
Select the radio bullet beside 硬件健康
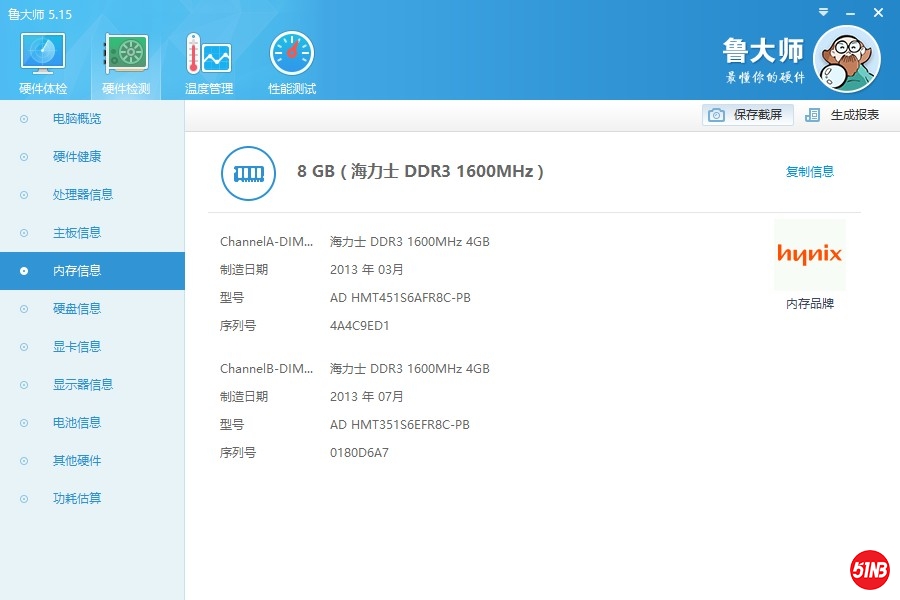[x=22, y=156]
